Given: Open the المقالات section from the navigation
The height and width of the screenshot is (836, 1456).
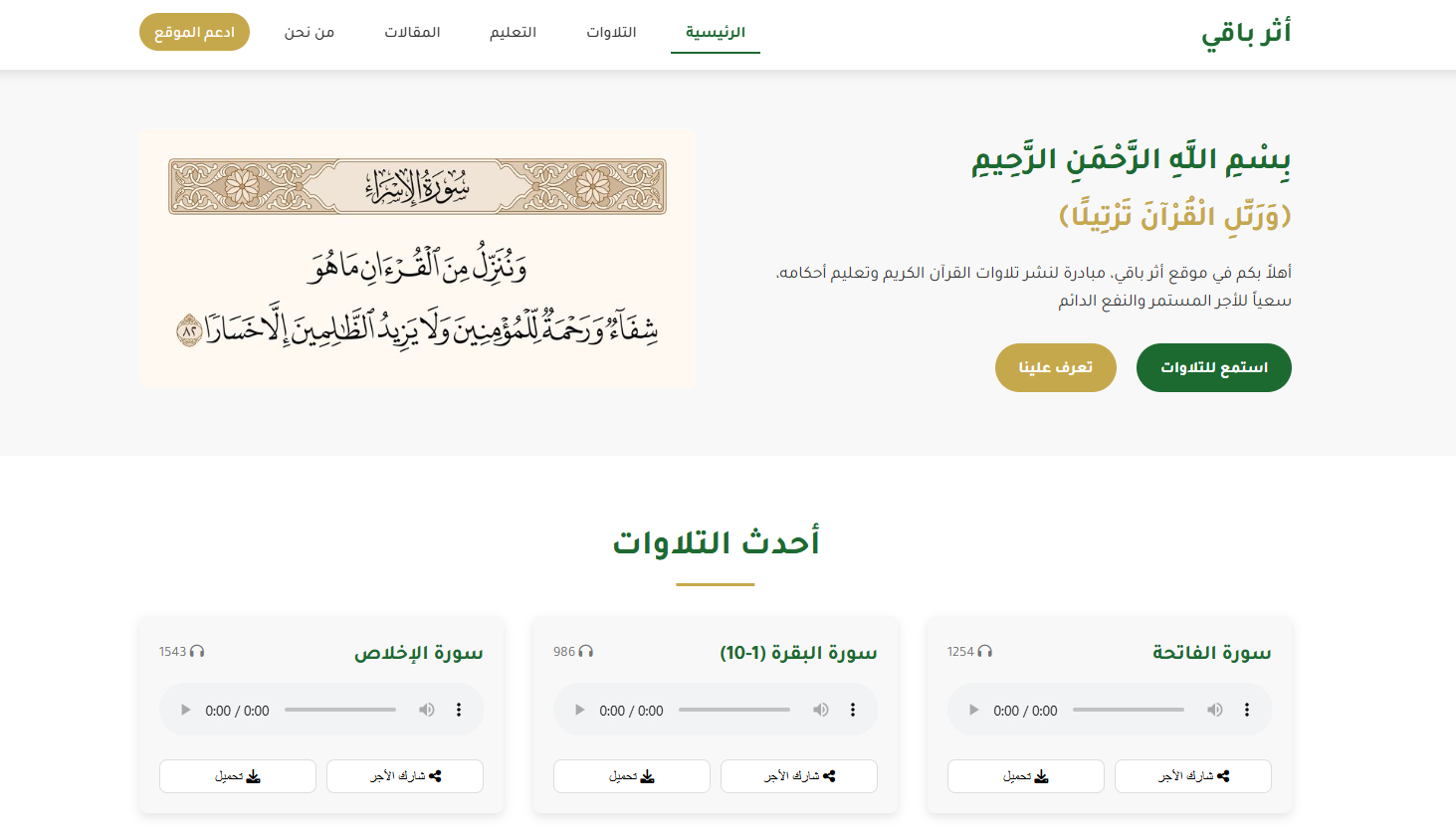Looking at the screenshot, I should (412, 32).
